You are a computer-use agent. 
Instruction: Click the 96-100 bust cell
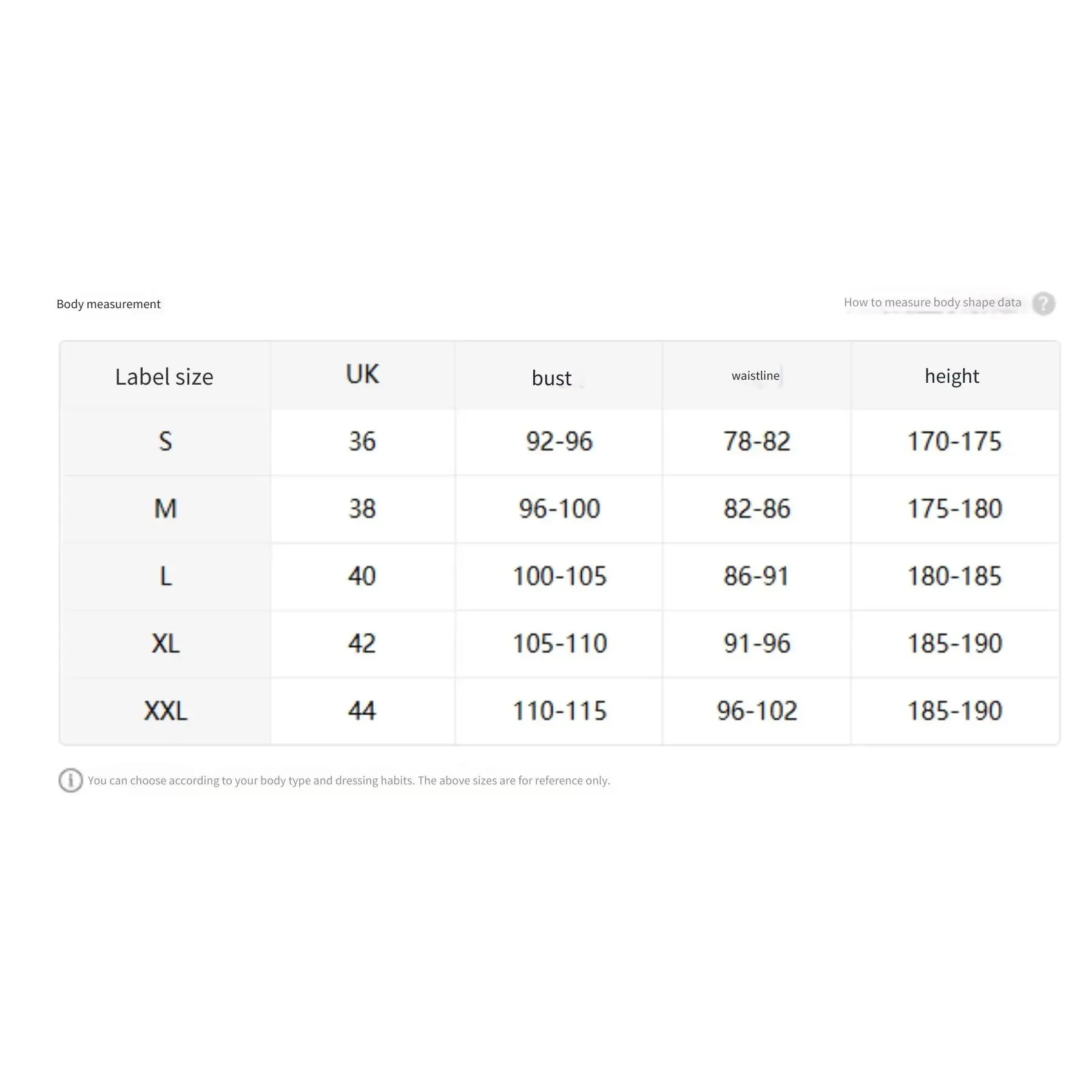(x=559, y=508)
